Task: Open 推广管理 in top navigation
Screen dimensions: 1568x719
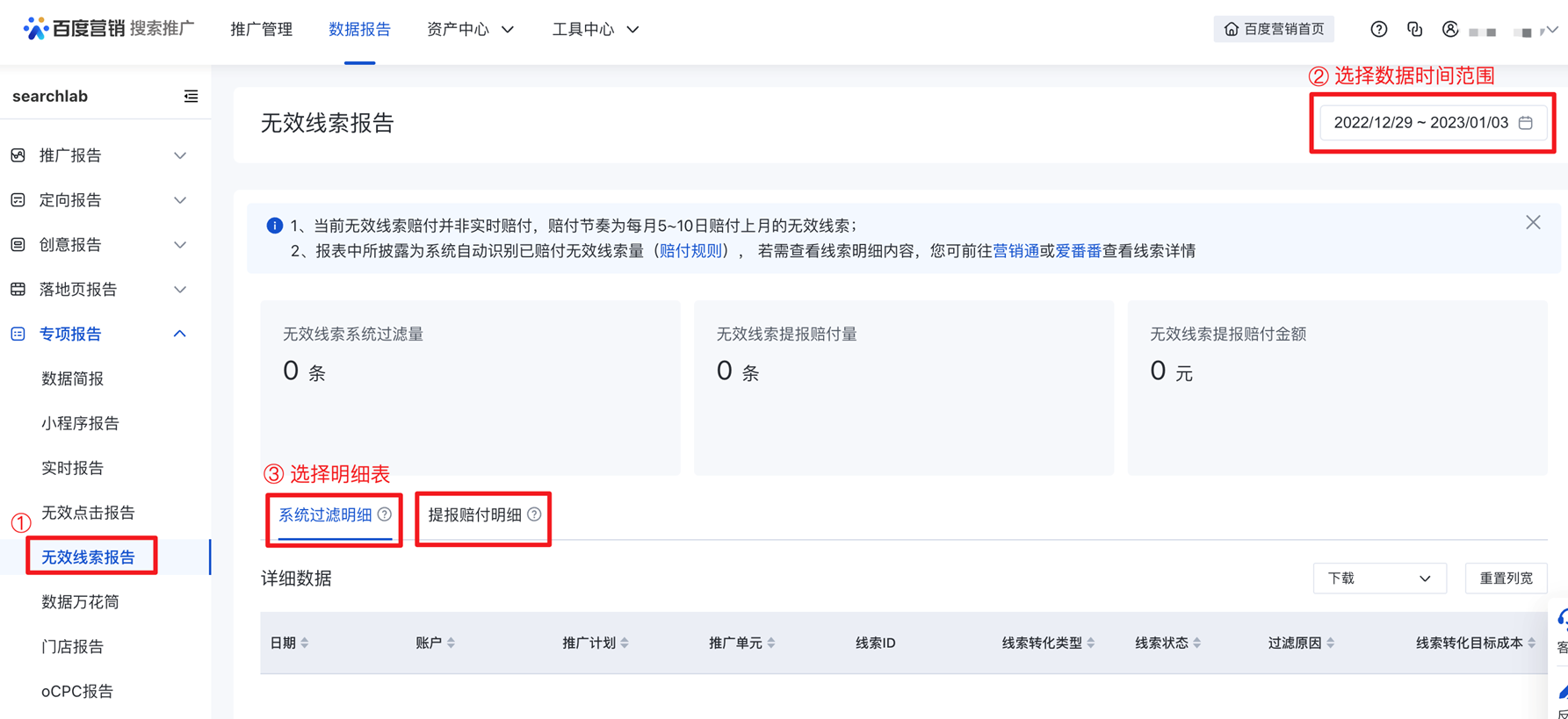Action: (261, 30)
